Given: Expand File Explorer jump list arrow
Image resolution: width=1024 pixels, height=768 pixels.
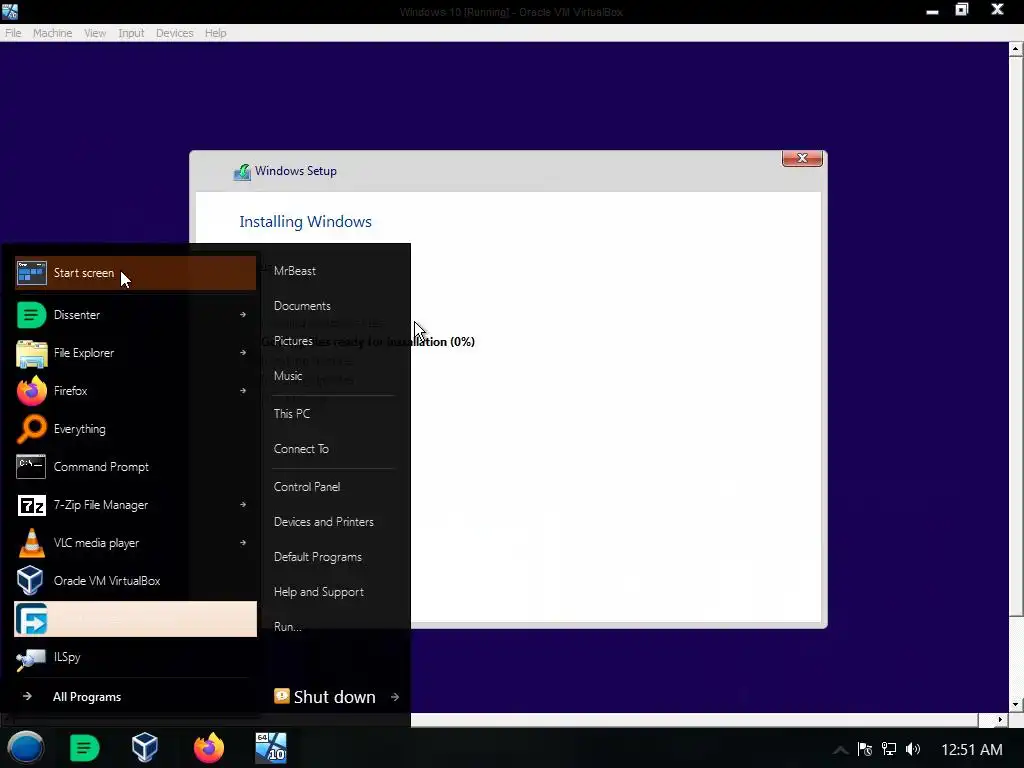Looking at the screenshot, I should coord(243,353).
